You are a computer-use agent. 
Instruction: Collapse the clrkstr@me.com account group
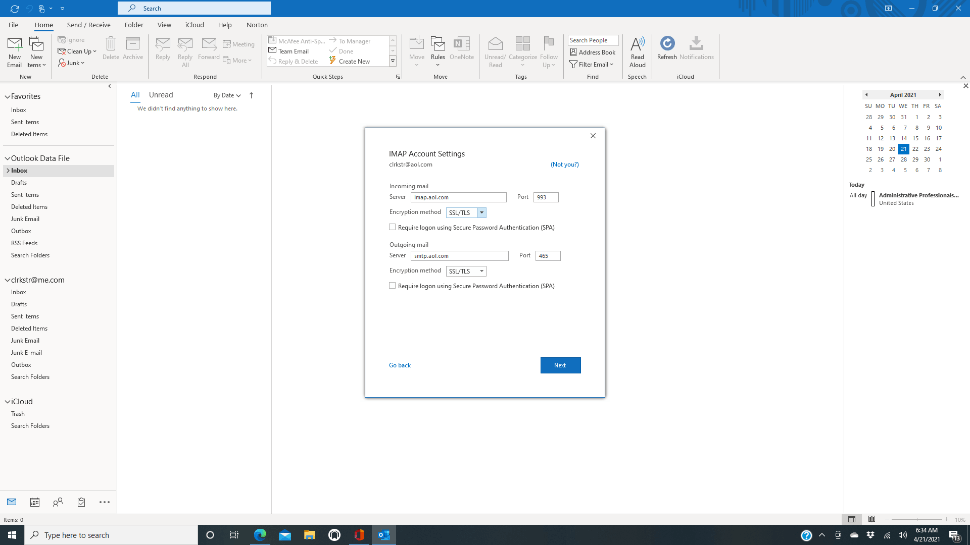tap(7, 280)
